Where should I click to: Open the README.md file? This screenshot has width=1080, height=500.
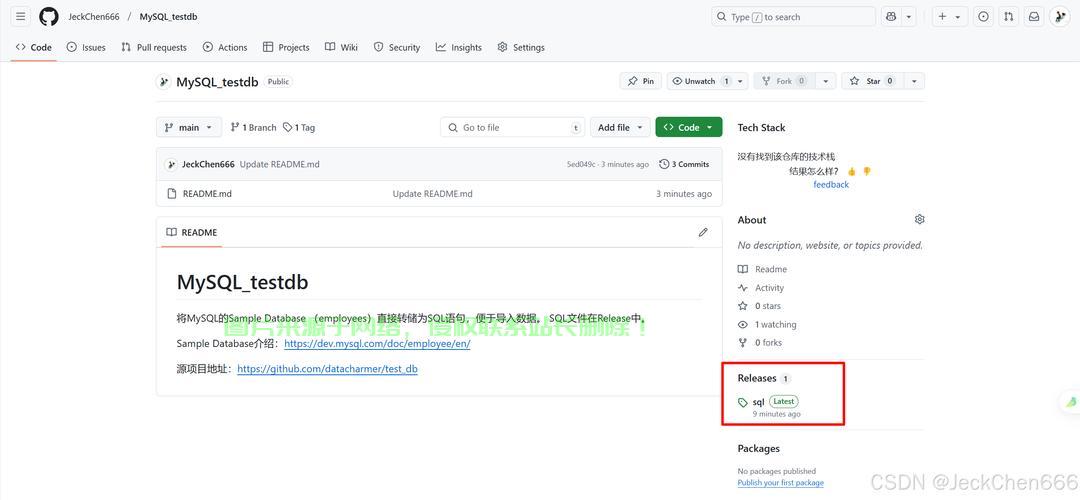click(207, 194)
